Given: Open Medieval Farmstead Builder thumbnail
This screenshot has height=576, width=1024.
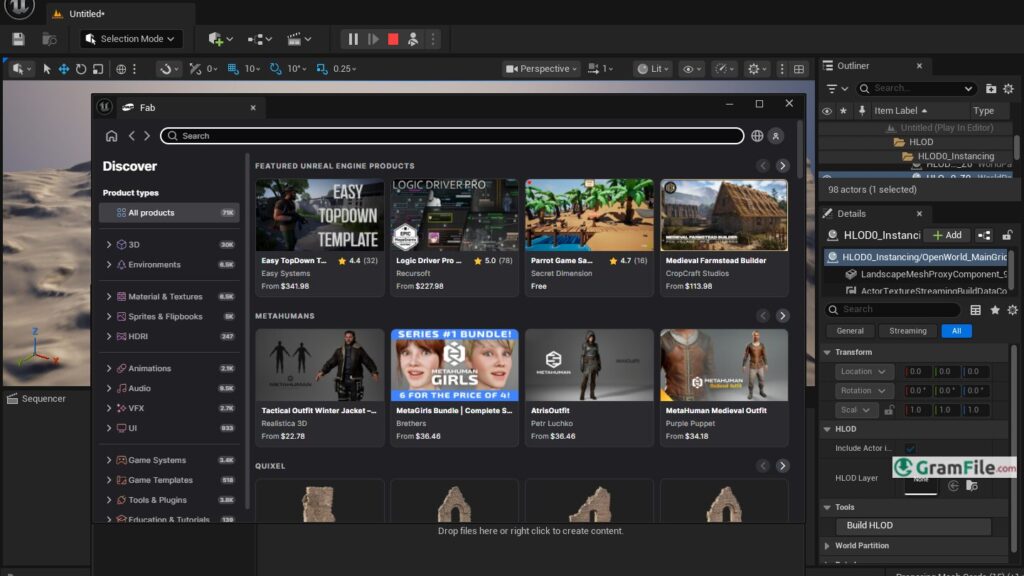Looking at the screenshot, I should (724, 215).
